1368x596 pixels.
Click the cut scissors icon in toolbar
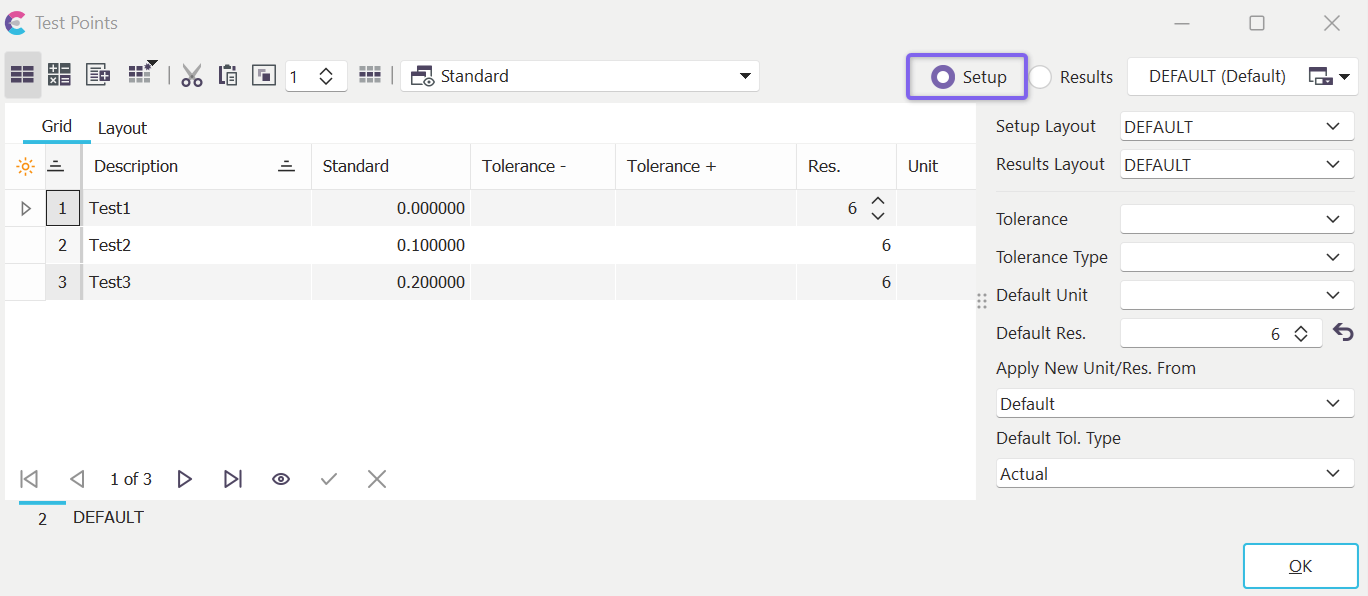click(192, 76)
